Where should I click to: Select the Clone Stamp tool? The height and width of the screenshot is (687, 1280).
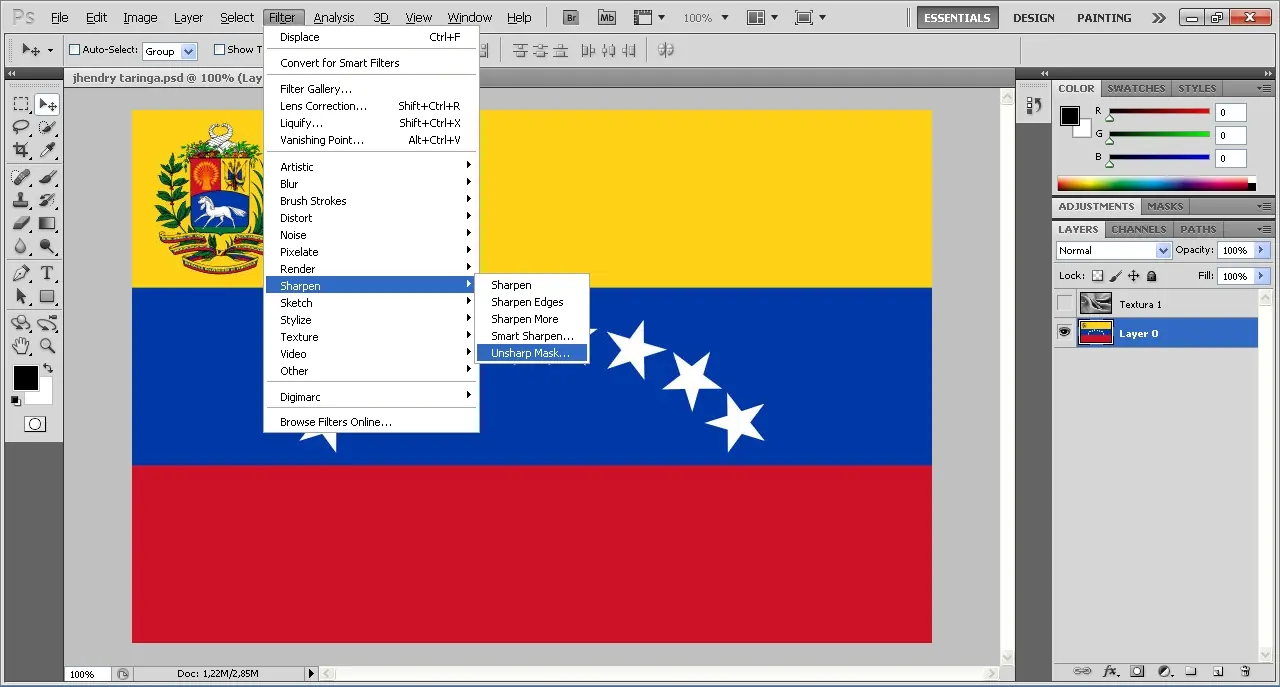pyautogui.click(x=21, y=200)
